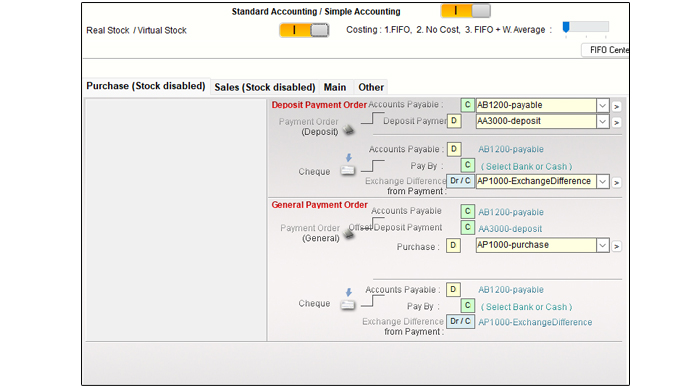Screen dimensions: 700x388
Task: Click the Payment Order (Deposit) stamp icon
Action: coord(348,130)
